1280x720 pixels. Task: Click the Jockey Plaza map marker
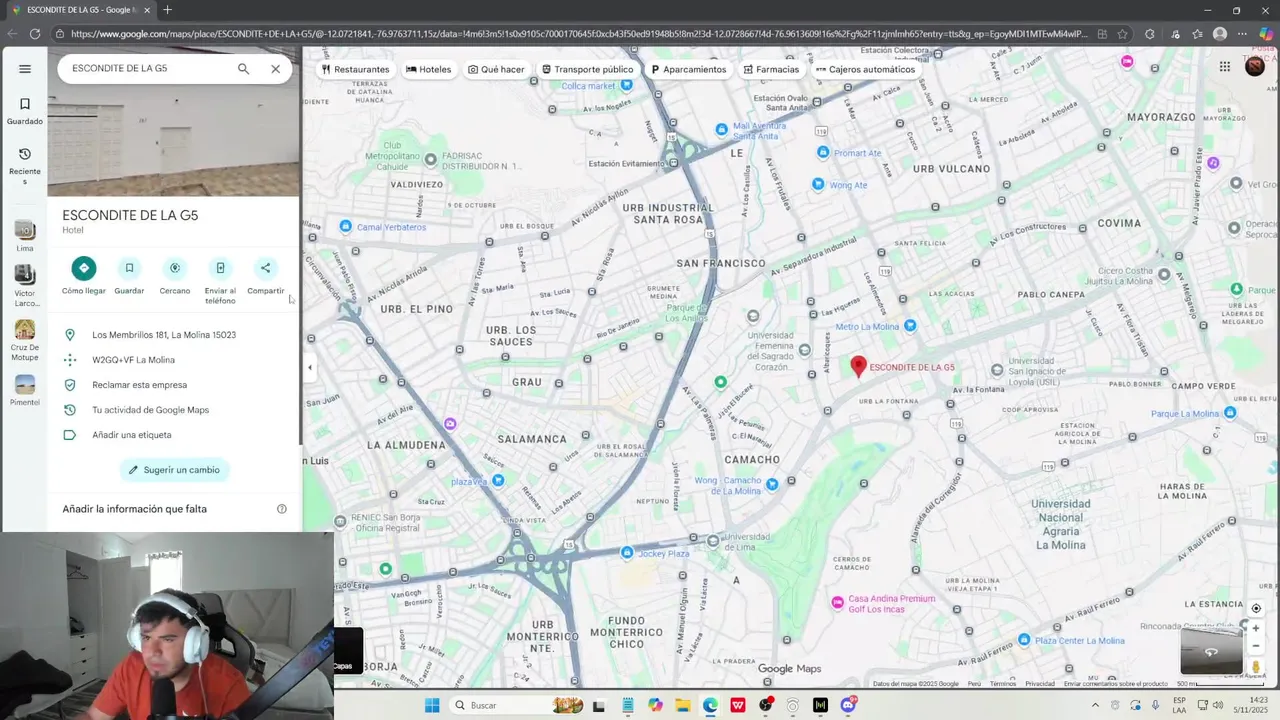[x=627, y=553]
